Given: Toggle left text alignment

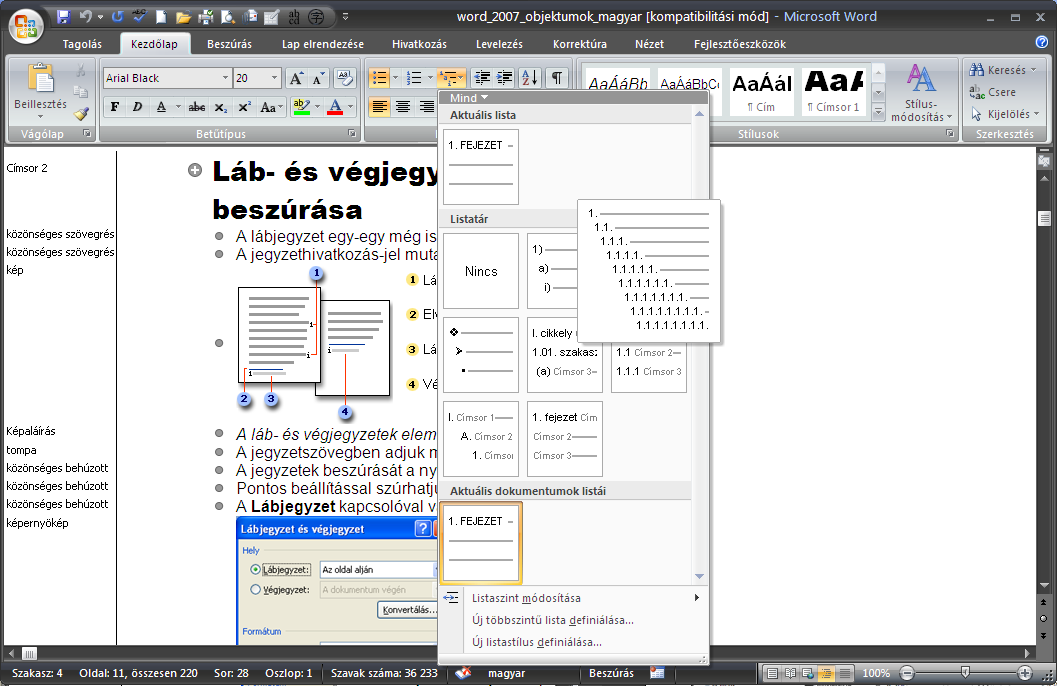Looking at the screenshot, I should coord(380,106).
